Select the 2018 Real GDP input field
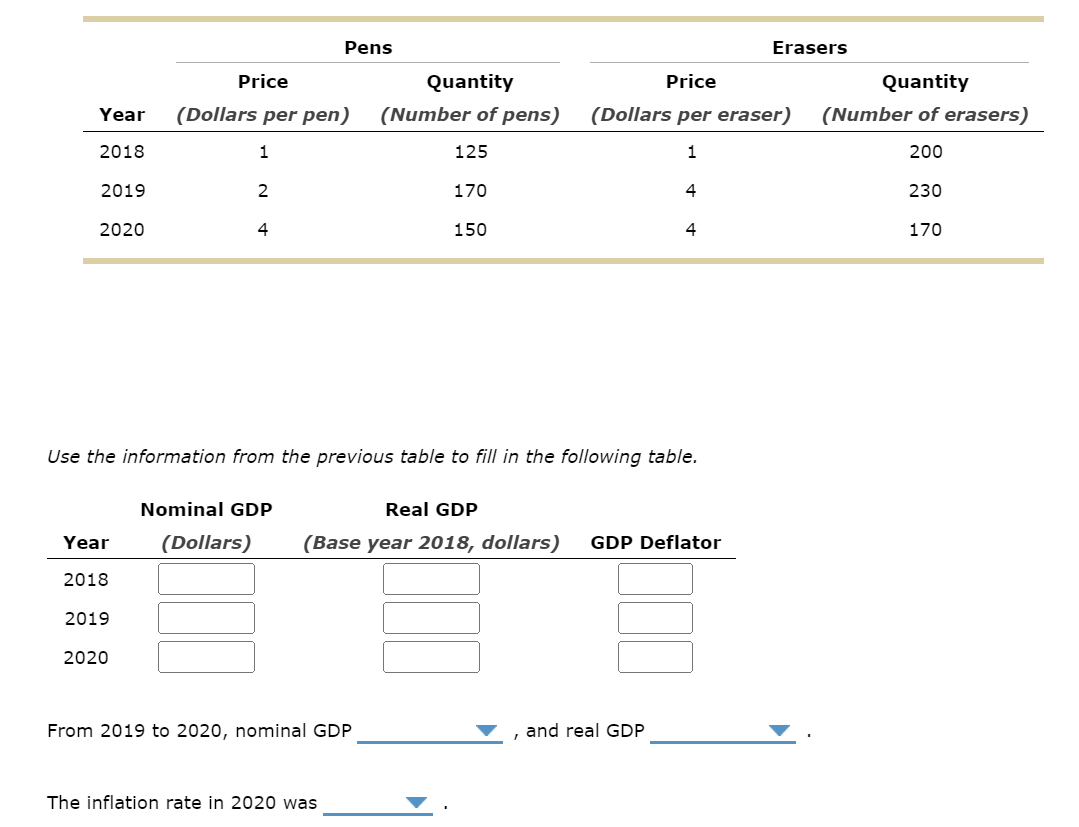 [x=431, y=579]
